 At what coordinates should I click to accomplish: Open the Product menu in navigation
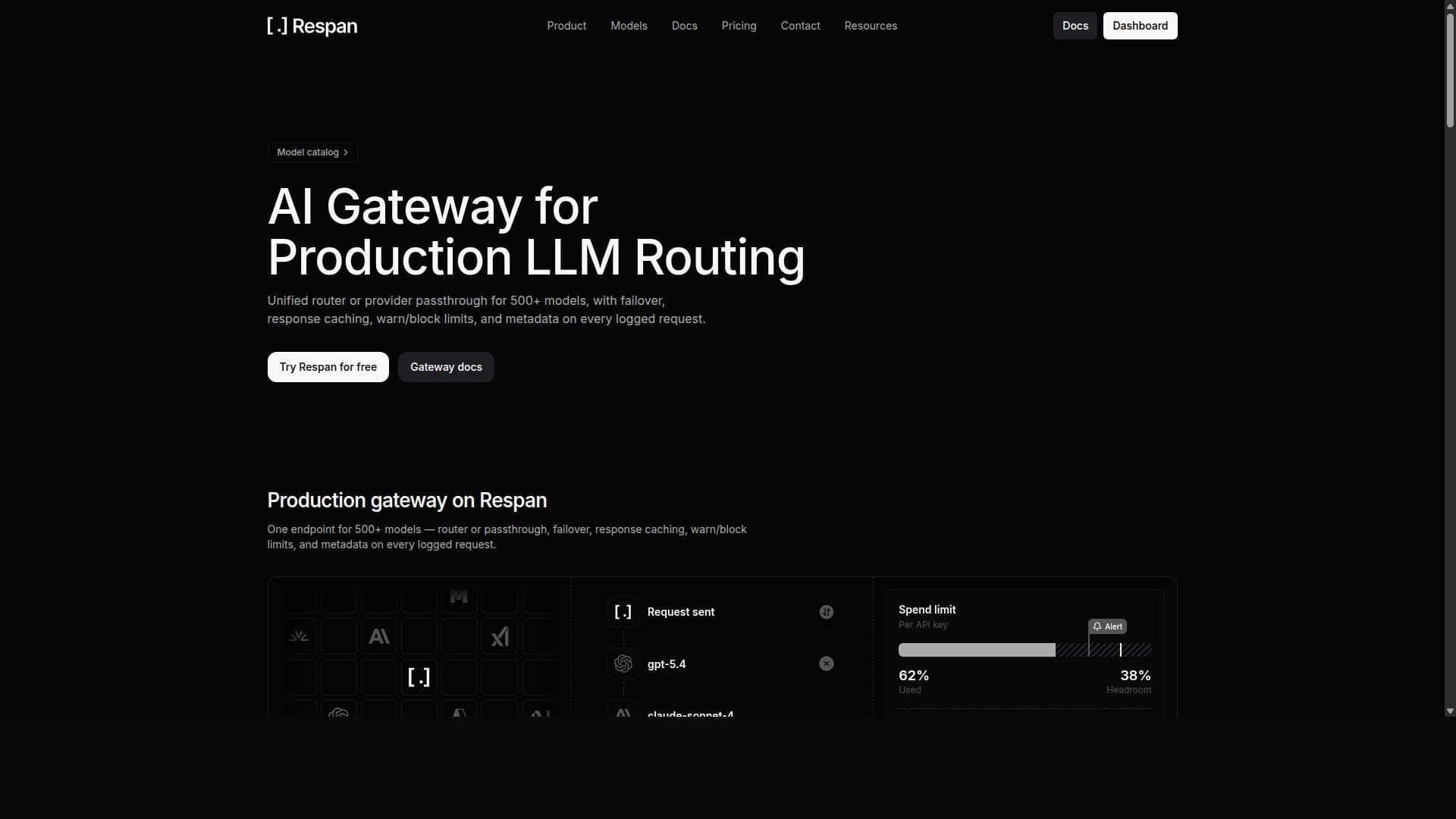(x=566, y=26)
